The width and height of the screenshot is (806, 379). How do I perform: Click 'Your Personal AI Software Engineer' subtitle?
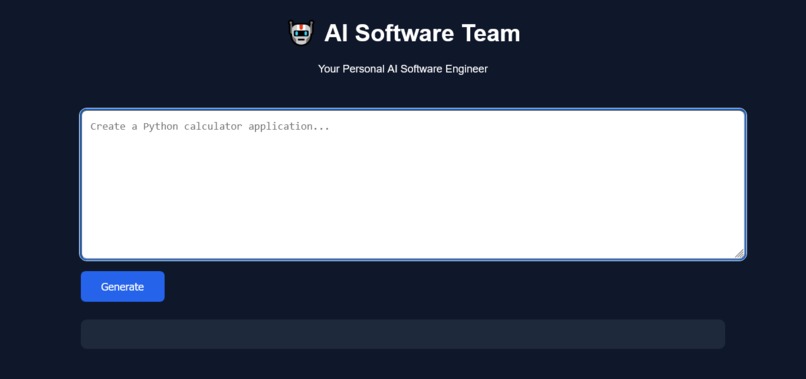(x=402, y=69)
